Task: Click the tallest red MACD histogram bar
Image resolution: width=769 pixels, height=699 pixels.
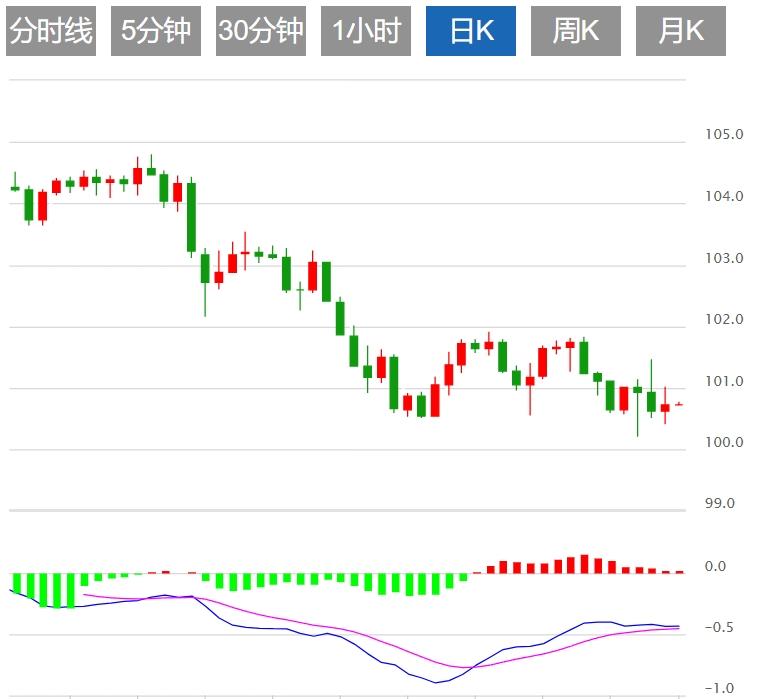Action: coord(584,563)
